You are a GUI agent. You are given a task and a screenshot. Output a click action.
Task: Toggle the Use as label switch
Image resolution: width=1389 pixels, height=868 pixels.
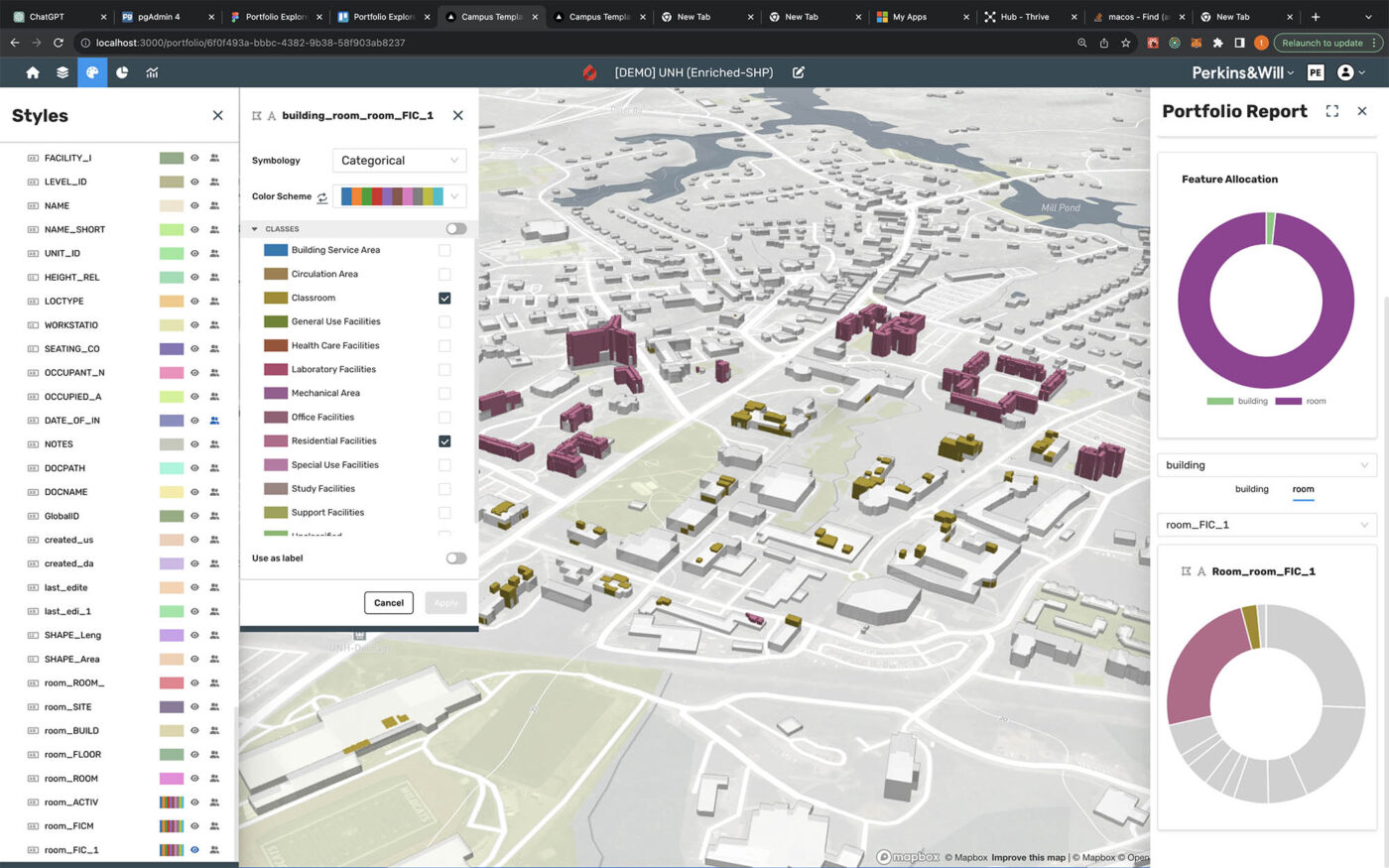tap(455, 558)
